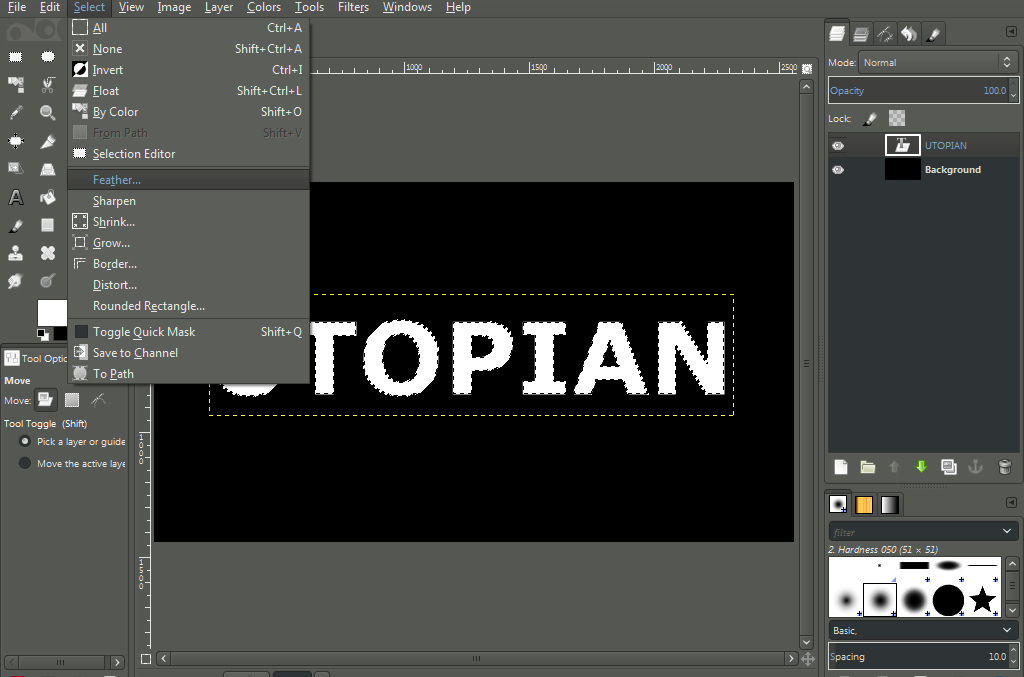Image resolution: width=1024 pixels, height=677 pixels.
Task: Select the Perspective tool
Action: click(x=48, y=169)
